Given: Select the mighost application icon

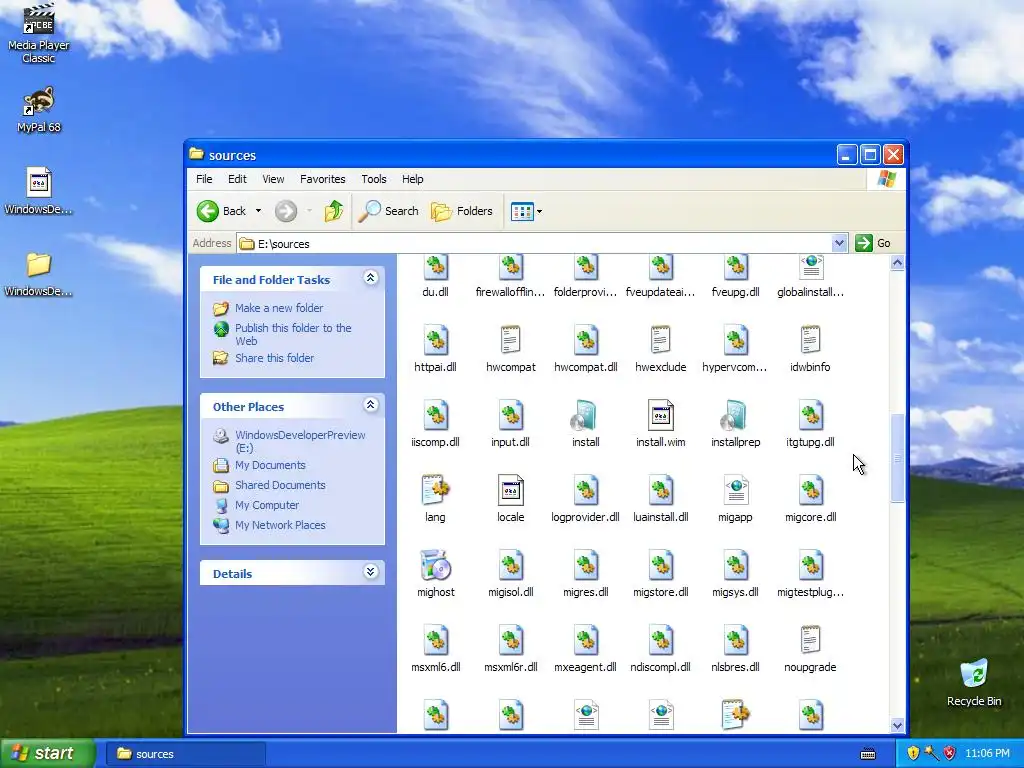Looking at the screenshot, I should point(436,566).
